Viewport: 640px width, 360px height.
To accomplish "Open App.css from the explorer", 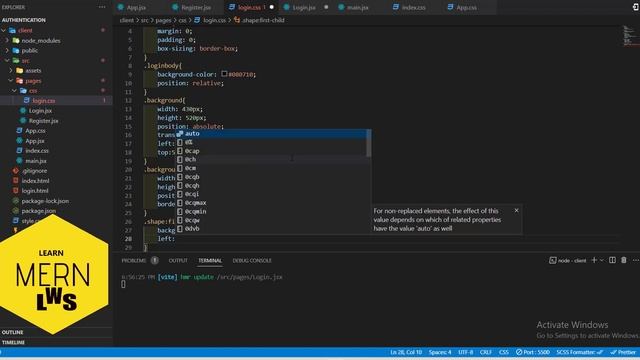I will click(x=35, y=131).
